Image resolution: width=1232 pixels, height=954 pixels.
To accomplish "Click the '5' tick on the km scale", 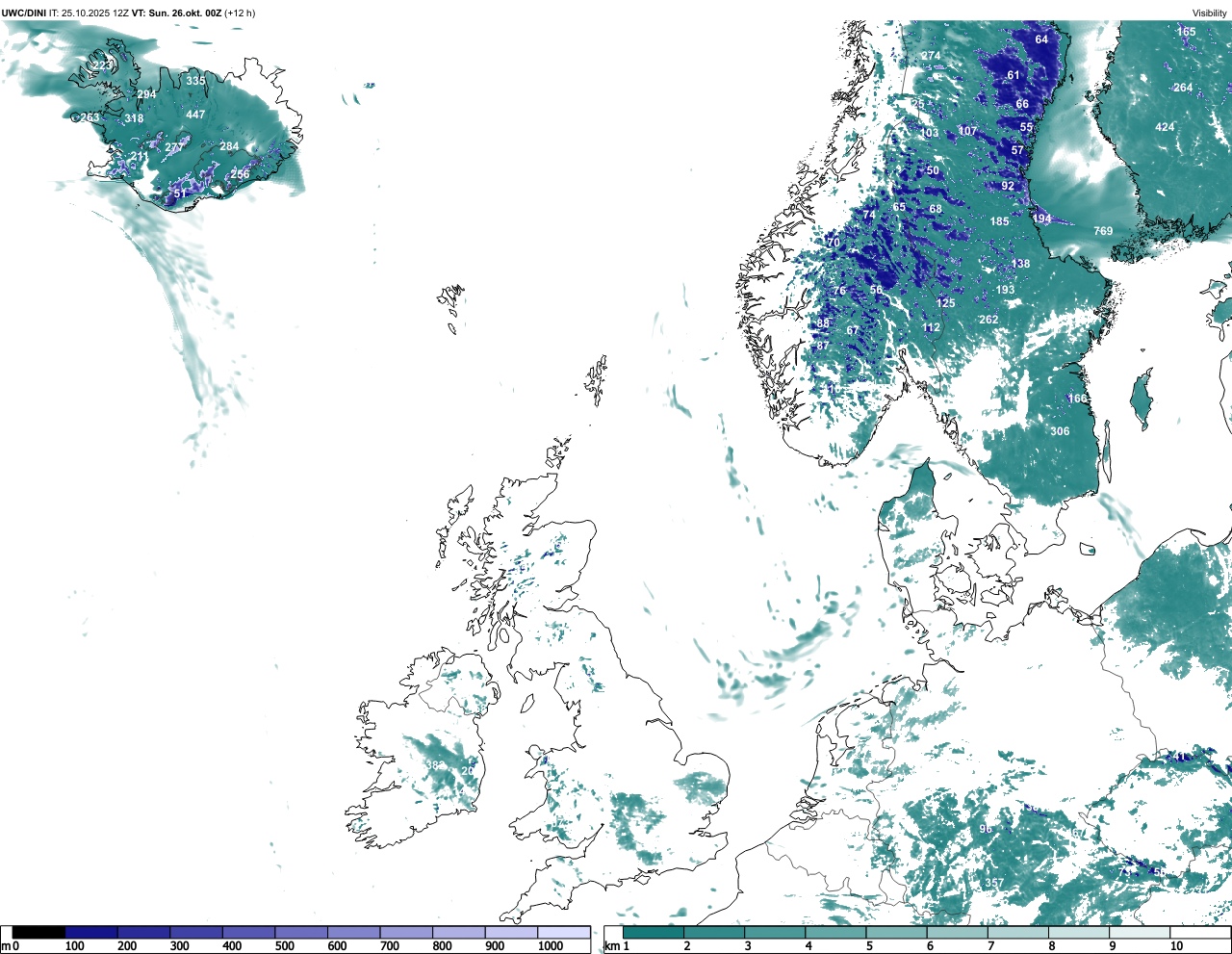I will (x=869, y=946).
